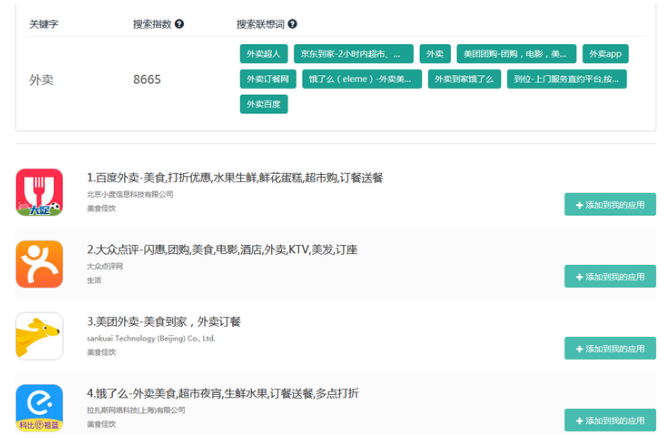The image size is (664, 438).
Task: Click the 百度外卖 app icon
Action: click(x=39, y=192)
